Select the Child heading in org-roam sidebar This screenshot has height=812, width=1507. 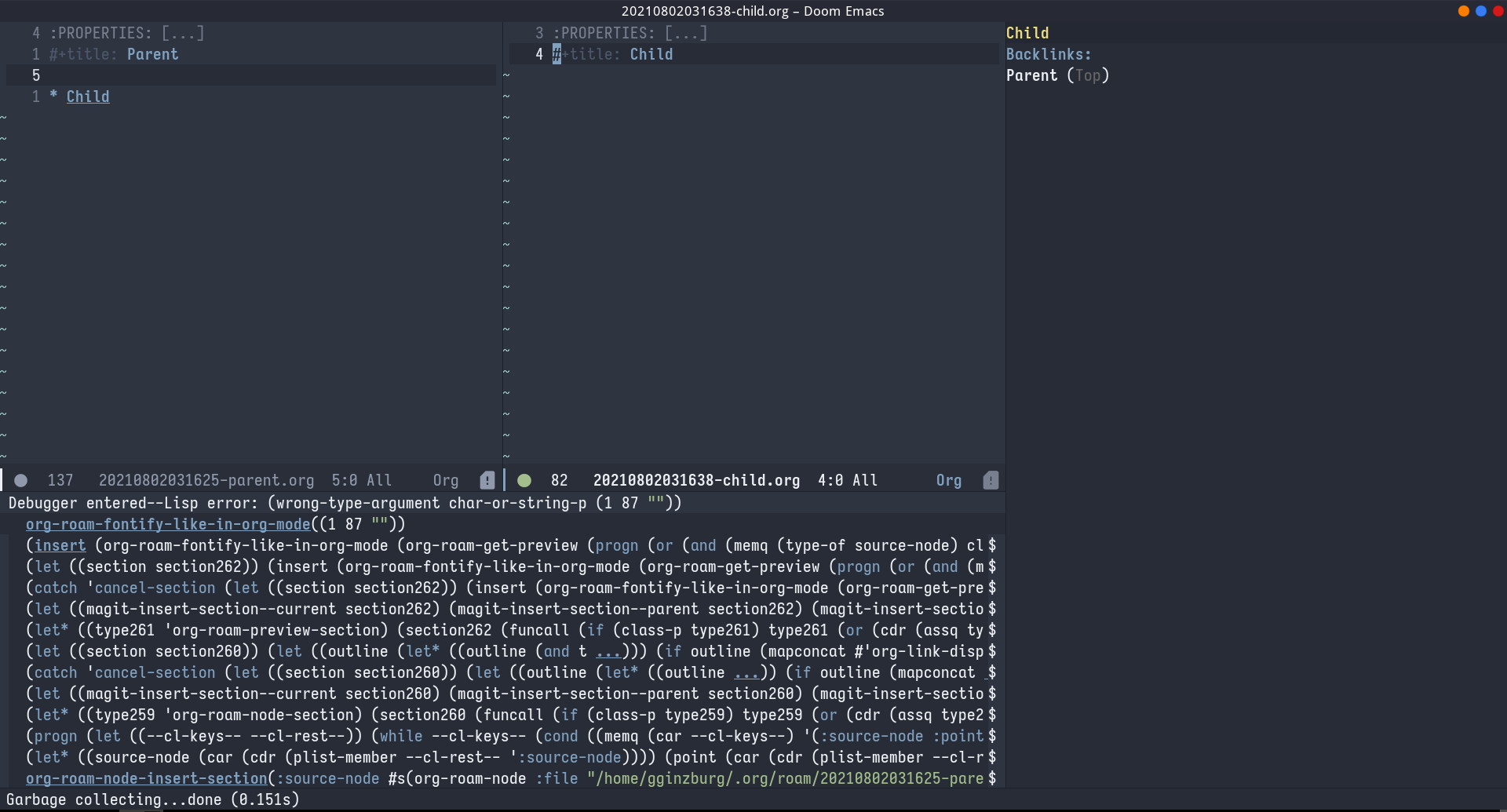(x=1027, y=32)
